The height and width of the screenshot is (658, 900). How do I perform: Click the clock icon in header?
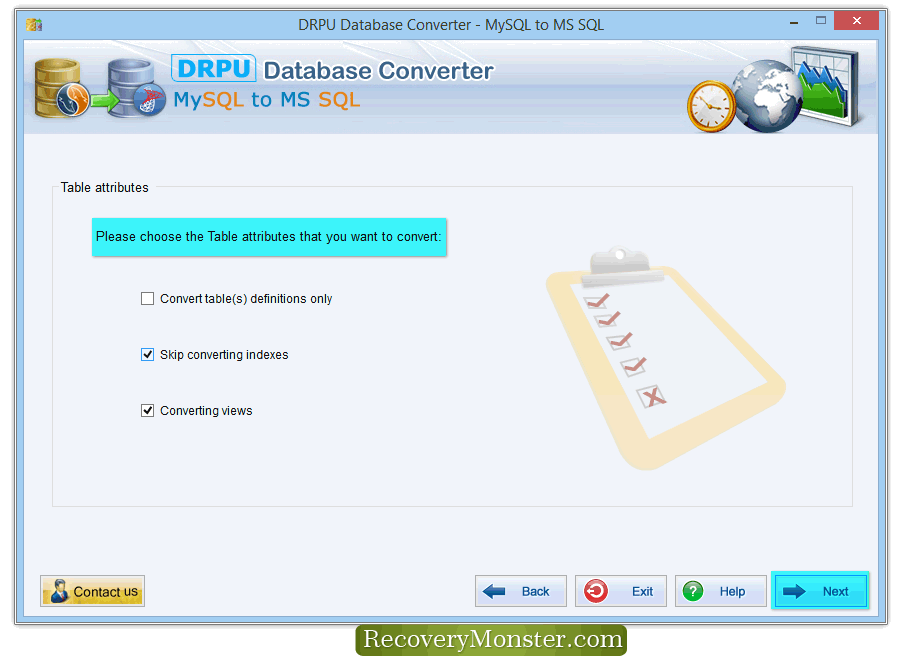tap(712, 106)
